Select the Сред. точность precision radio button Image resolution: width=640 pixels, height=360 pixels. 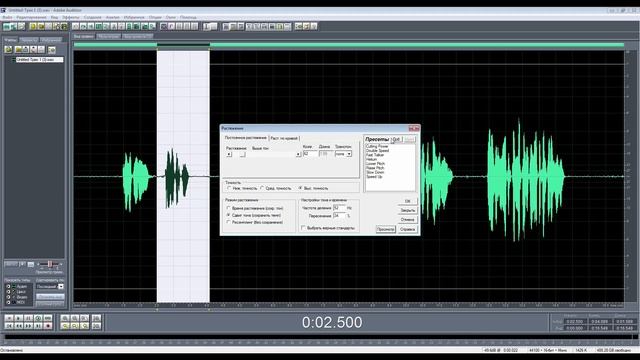coord(262,188)
